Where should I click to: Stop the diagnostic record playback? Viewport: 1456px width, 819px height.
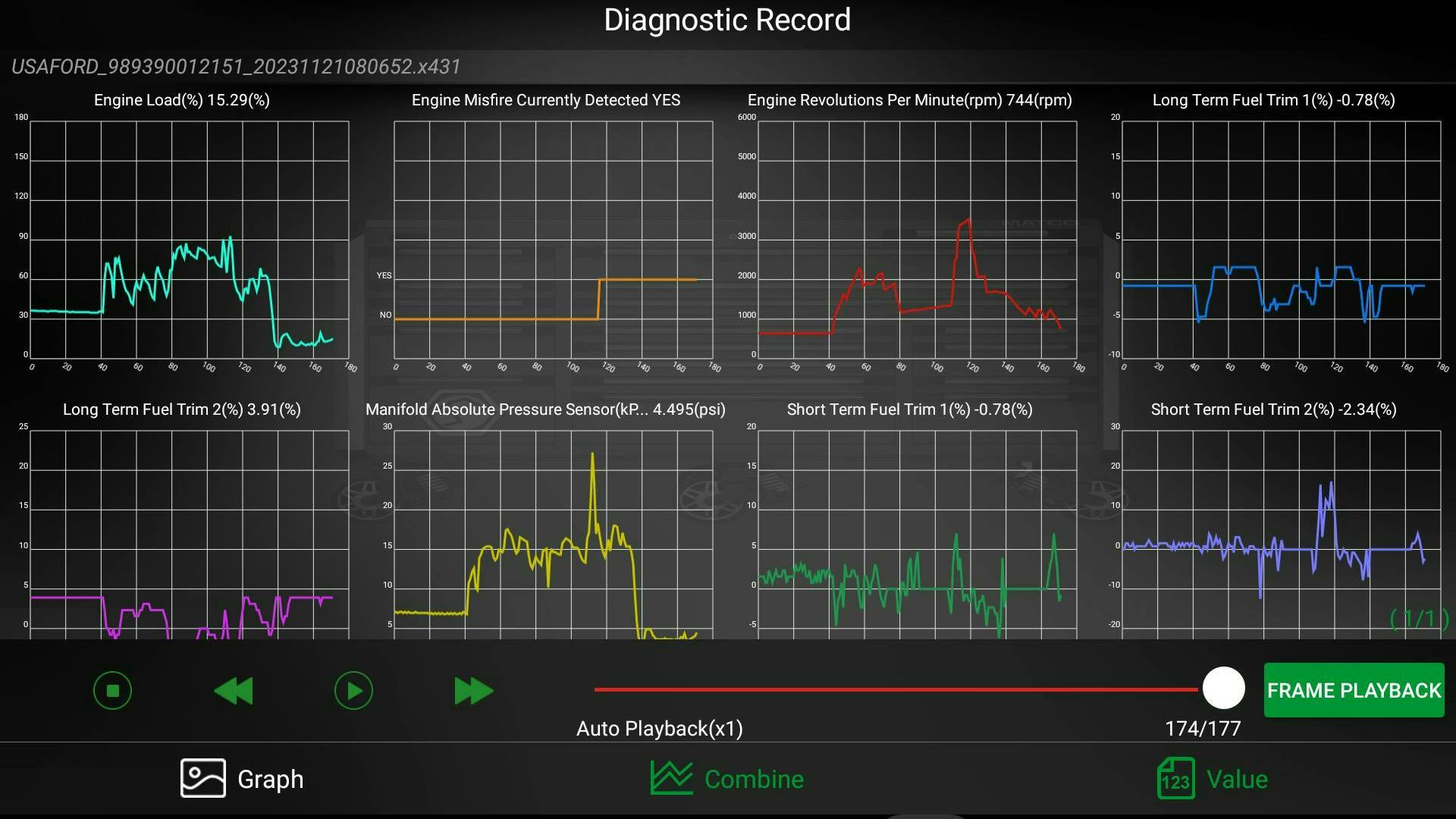[x=112, y=690]
